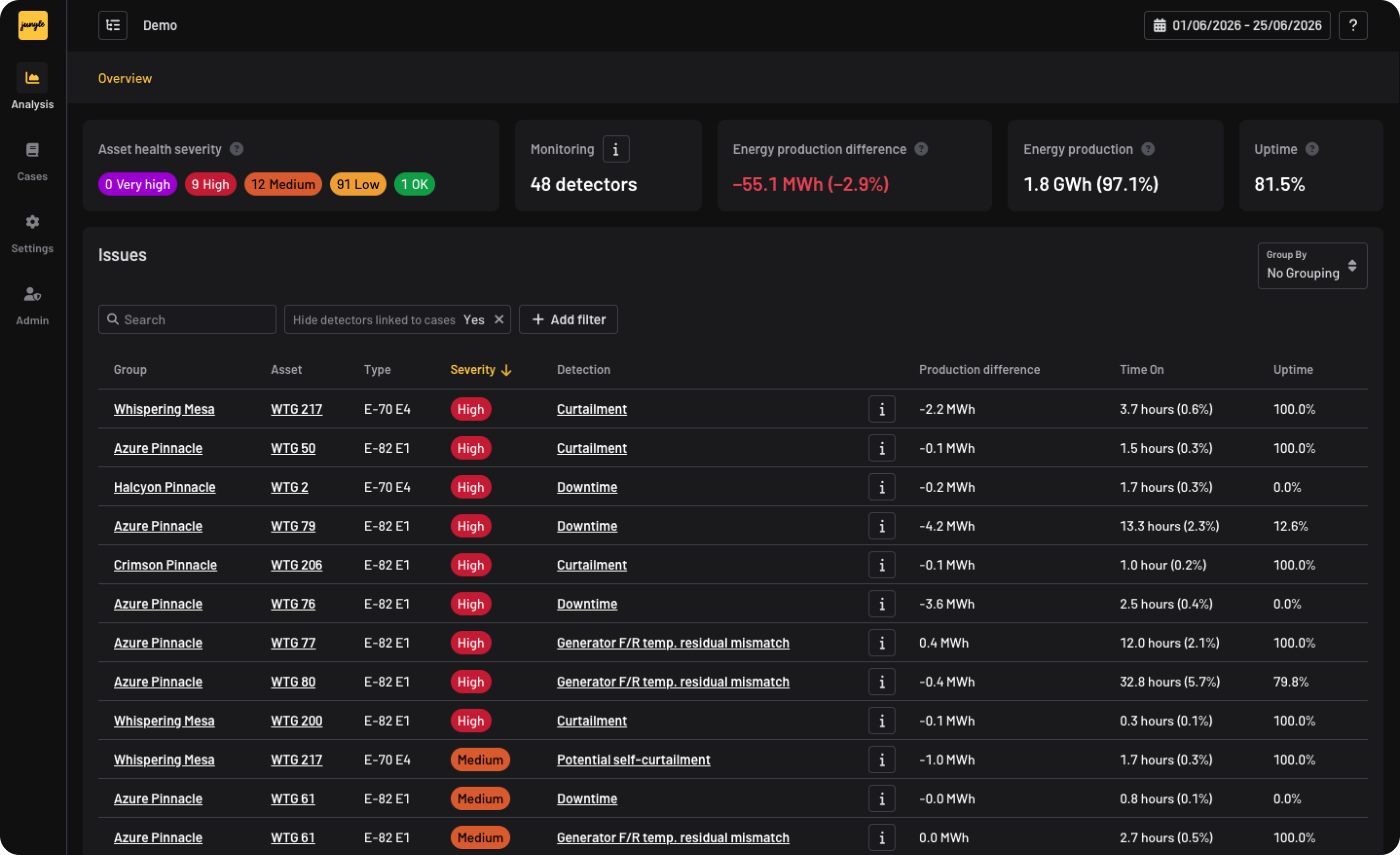Click the Uptime card help icon

tap(1312, 149)
